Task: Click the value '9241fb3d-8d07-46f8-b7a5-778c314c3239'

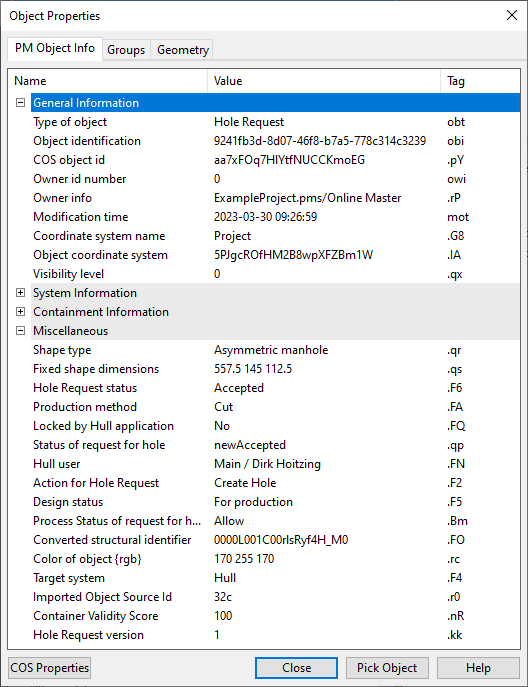Action: pyautogui.click(x=320, y=141)
